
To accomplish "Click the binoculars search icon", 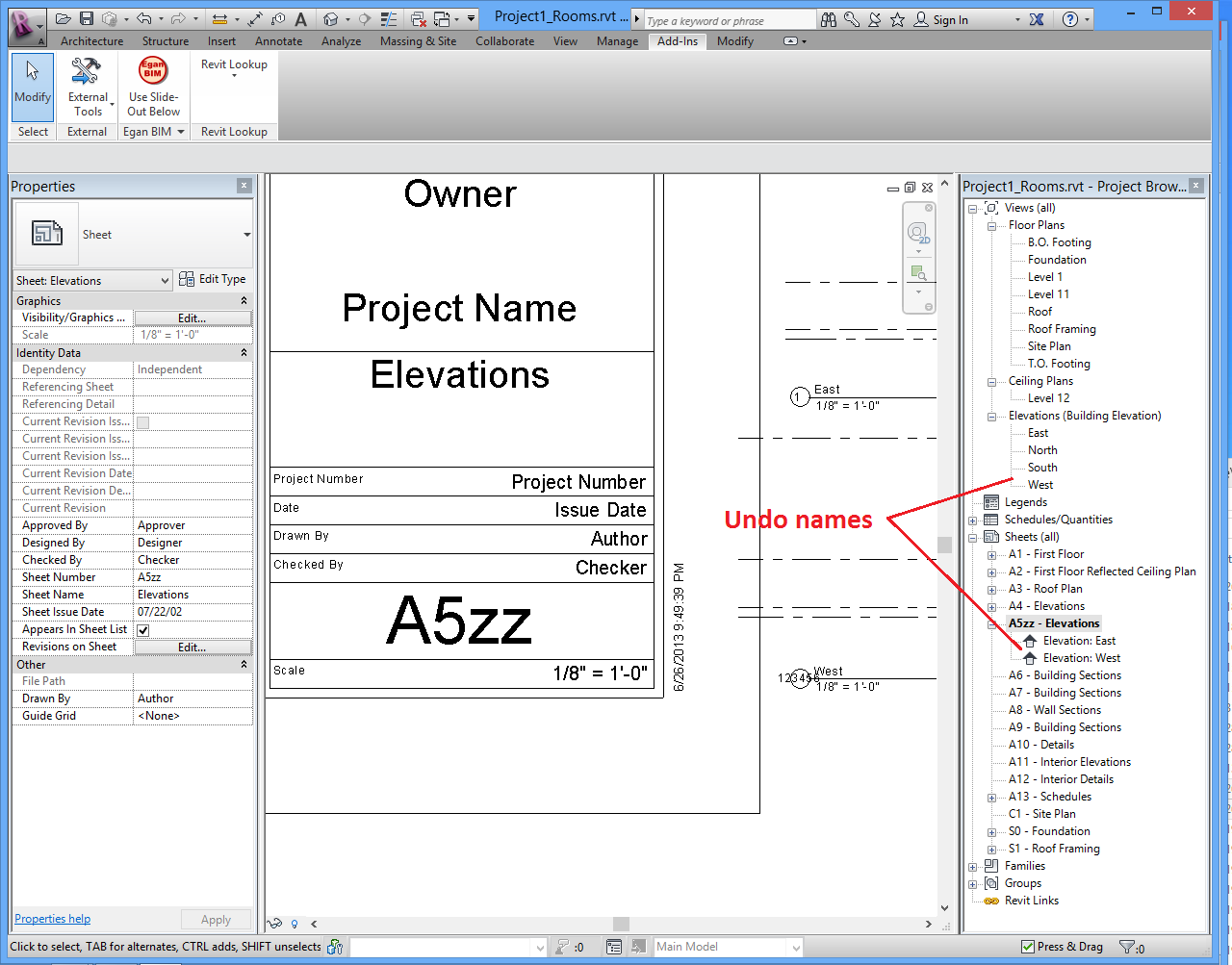I will pyautogui.click(x=829, y=19).
